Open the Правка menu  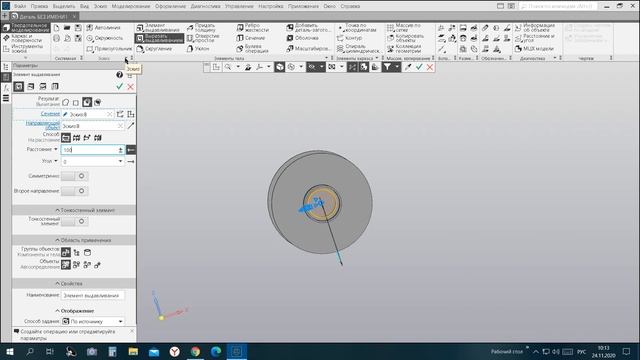click(39, 6)
